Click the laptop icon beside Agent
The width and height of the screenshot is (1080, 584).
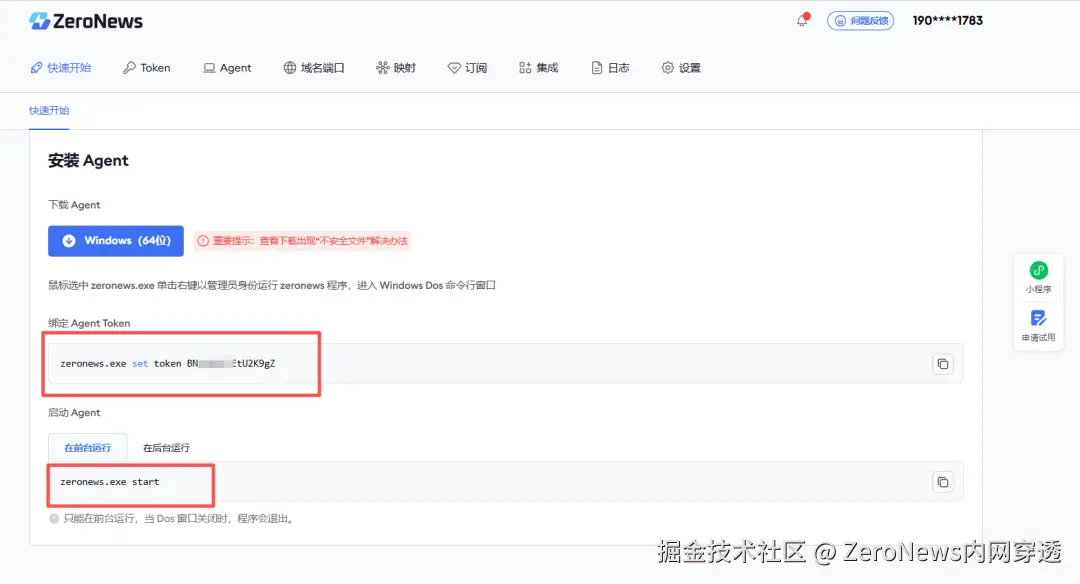pyautogui.click(x=209, y=67)
